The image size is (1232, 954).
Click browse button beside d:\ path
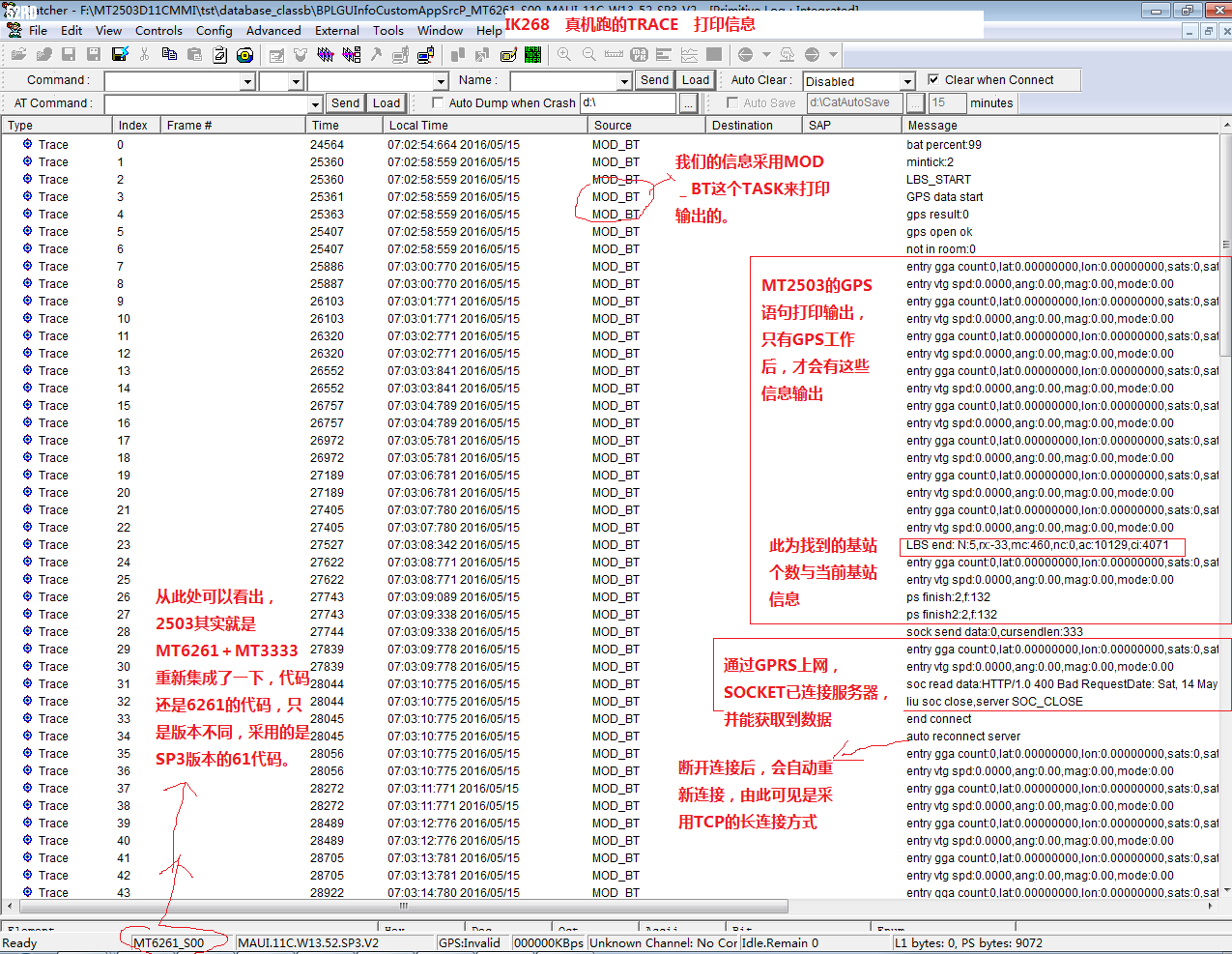click(688, 103)
